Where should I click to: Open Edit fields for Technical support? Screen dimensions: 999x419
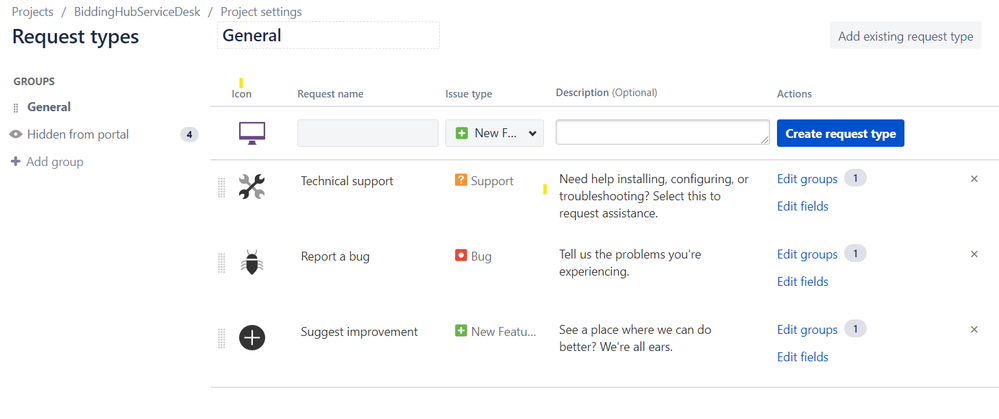tap(803, 206)
